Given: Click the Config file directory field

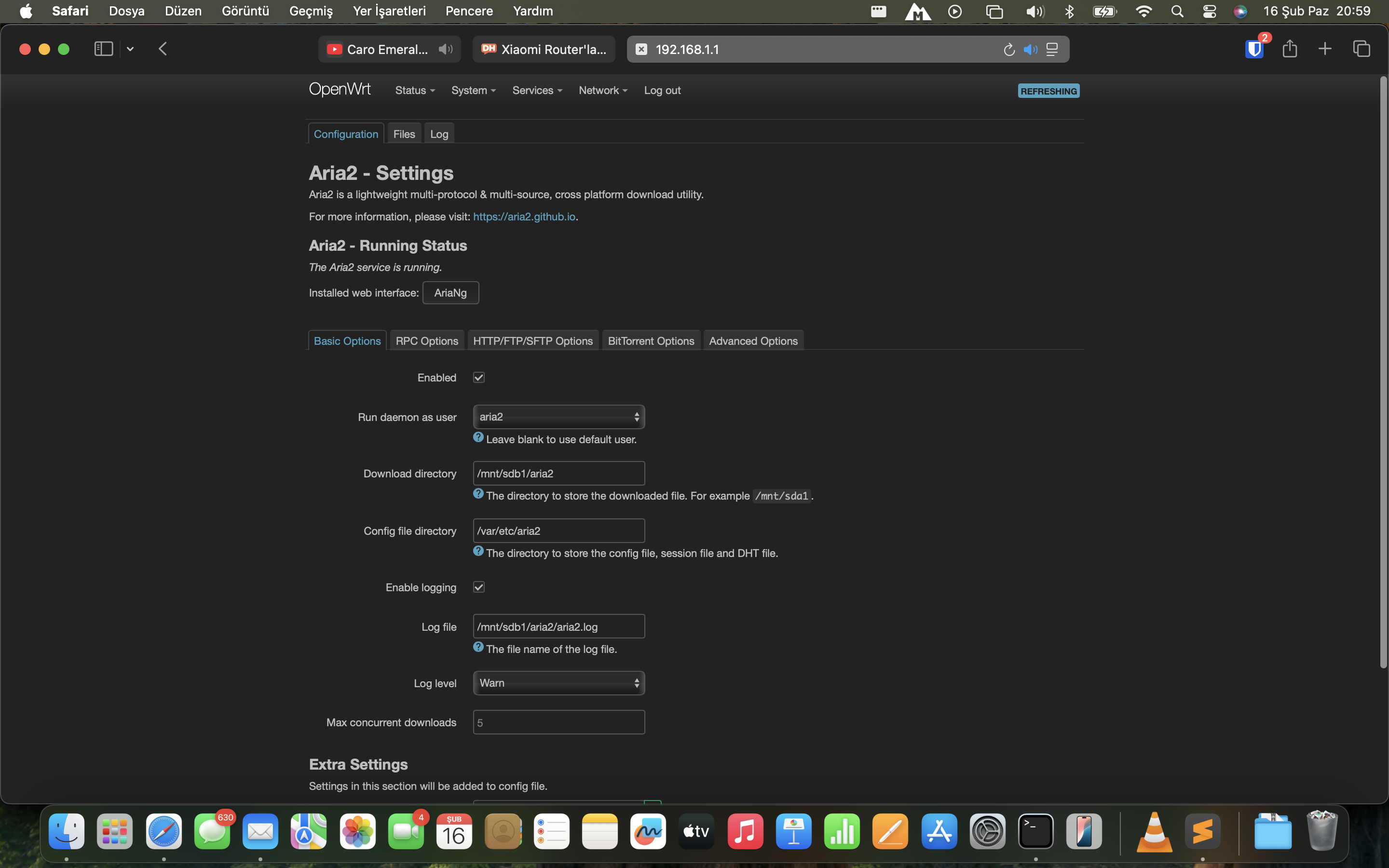Looking at the screenshot, I should [558, 531].
